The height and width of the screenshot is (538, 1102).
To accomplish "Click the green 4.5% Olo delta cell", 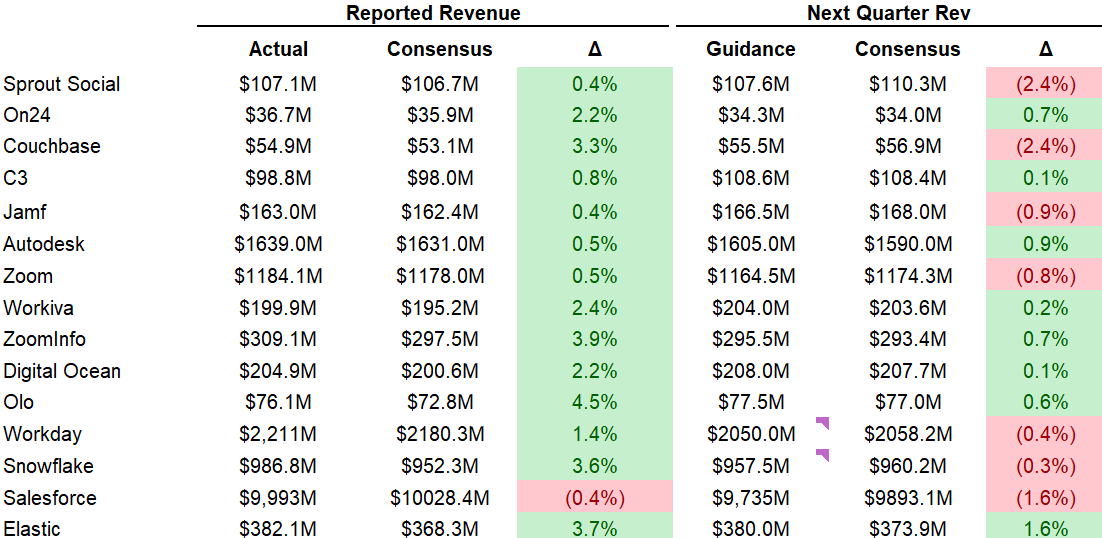I will pyautogui.click(x=595, y=402).
